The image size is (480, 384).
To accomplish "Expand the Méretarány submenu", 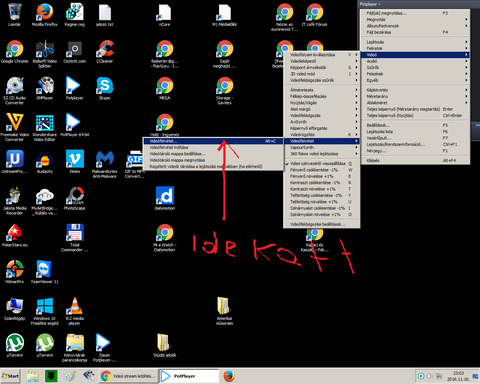I will tap(415, 96).
